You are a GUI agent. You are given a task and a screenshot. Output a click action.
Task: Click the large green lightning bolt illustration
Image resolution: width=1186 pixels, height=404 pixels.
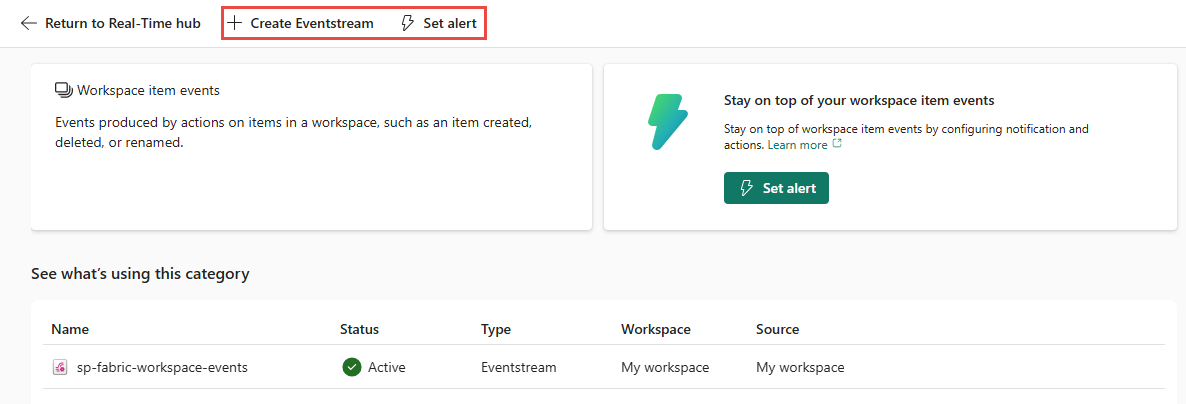(x=667, y=122)
